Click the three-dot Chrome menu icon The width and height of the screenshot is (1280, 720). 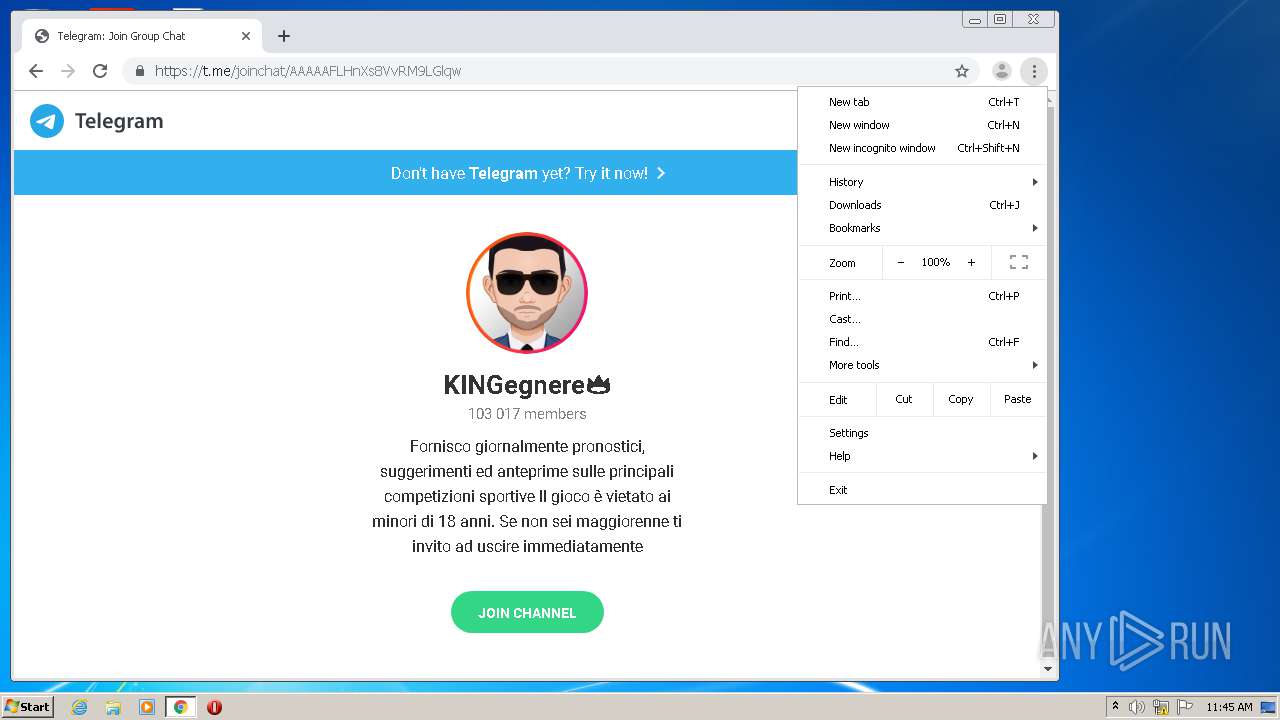[x=1034, y=71]
